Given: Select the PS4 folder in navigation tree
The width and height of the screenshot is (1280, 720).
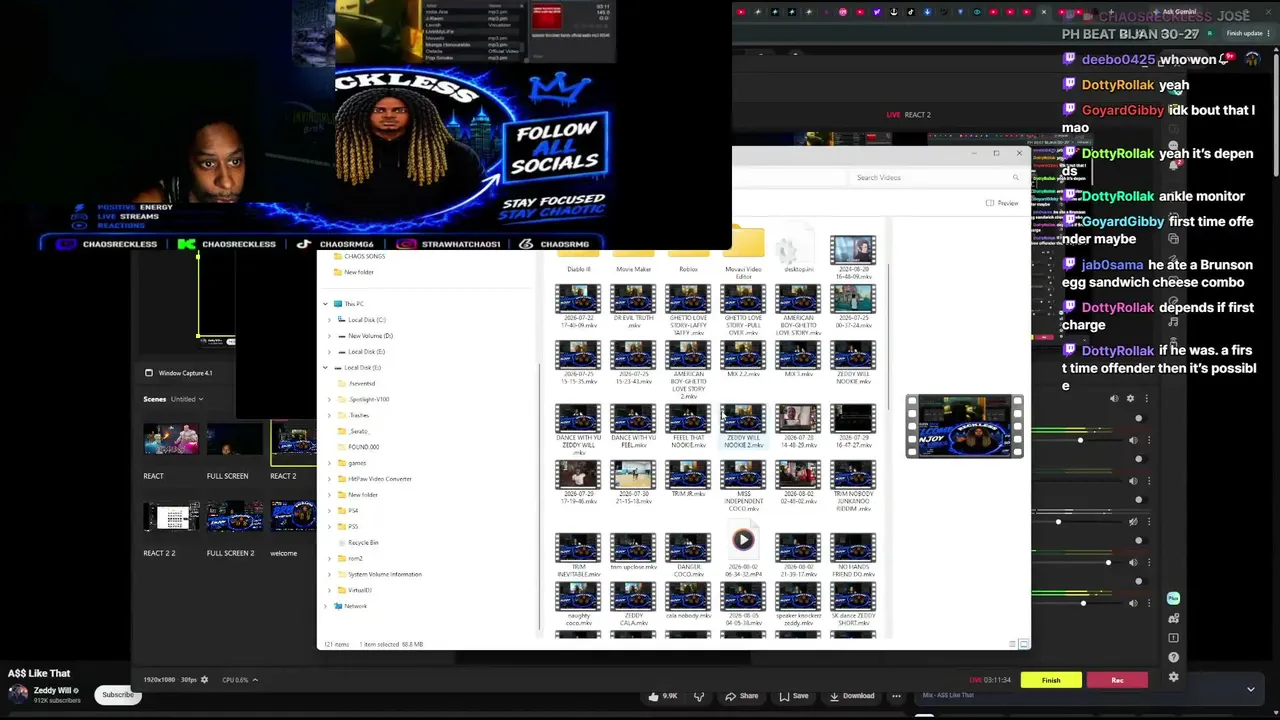Looking at the screenshot, I should [347, 511].
